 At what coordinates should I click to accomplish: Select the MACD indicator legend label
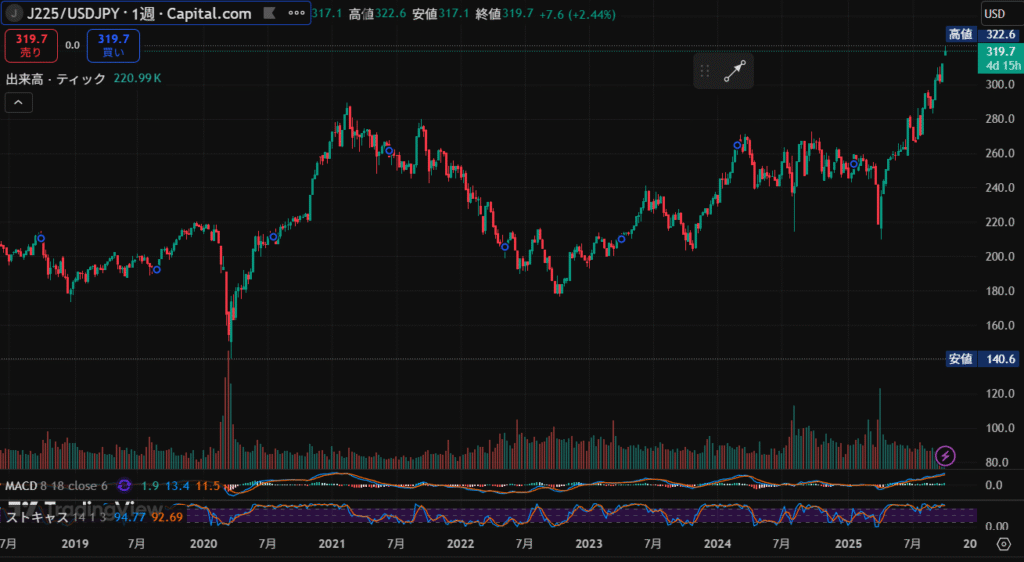(22, 485)
